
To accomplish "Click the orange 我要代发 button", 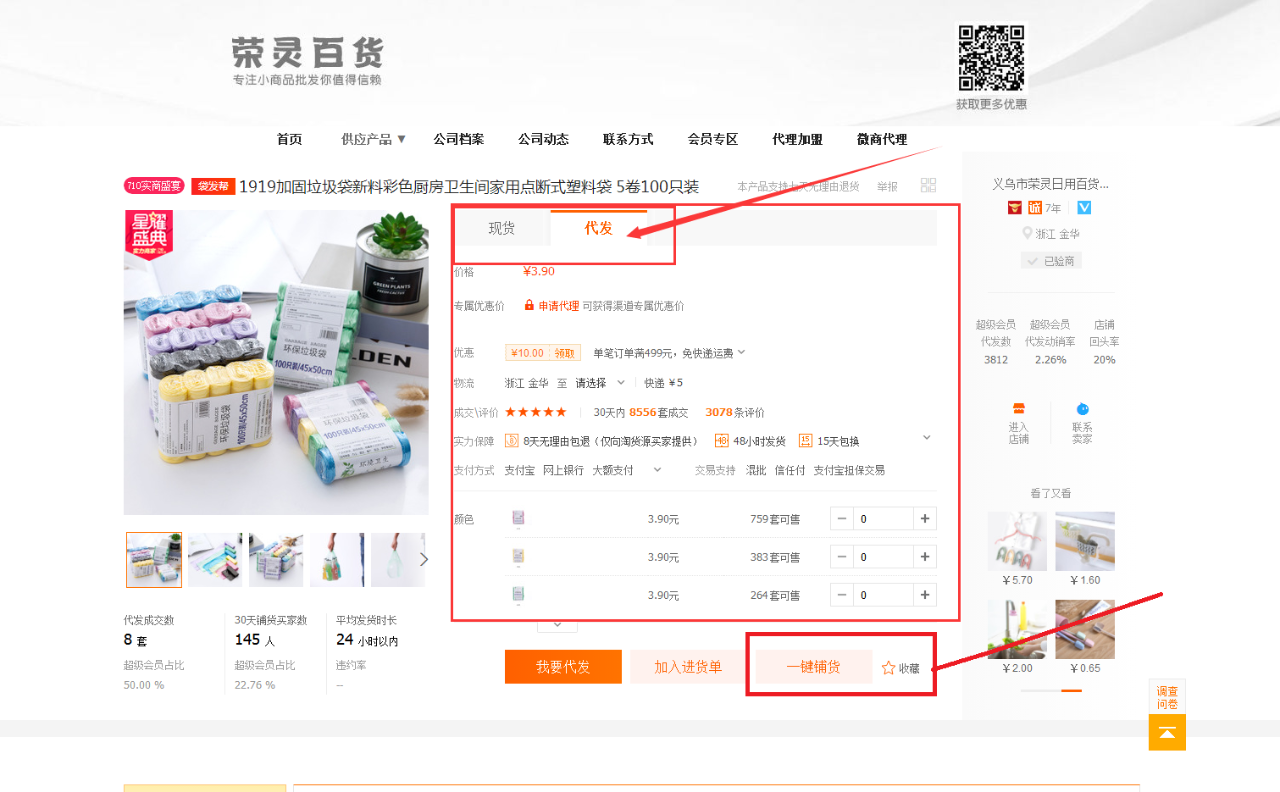I will (x=563, y=667).
